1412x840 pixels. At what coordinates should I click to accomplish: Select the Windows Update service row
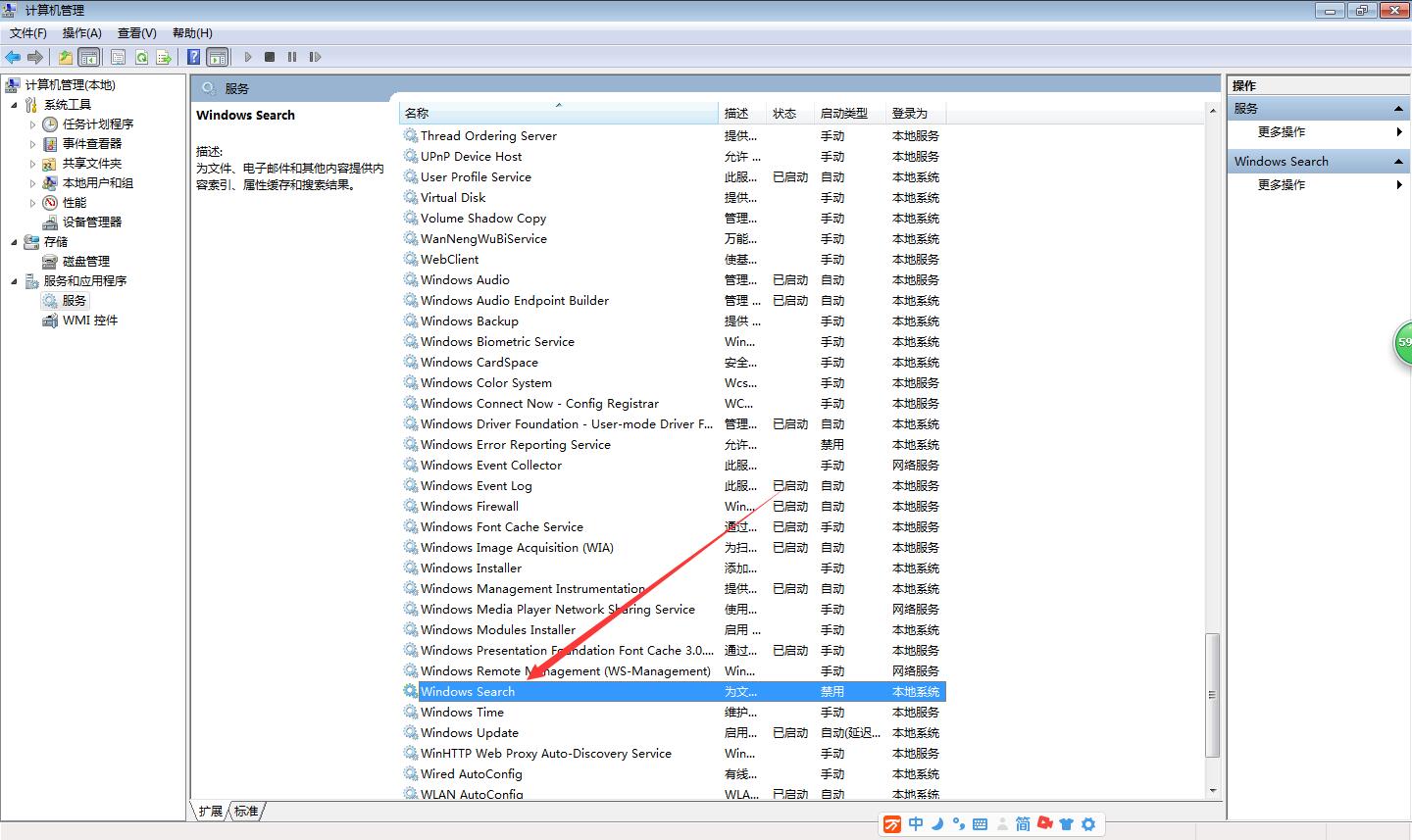[x=673, y=733]
